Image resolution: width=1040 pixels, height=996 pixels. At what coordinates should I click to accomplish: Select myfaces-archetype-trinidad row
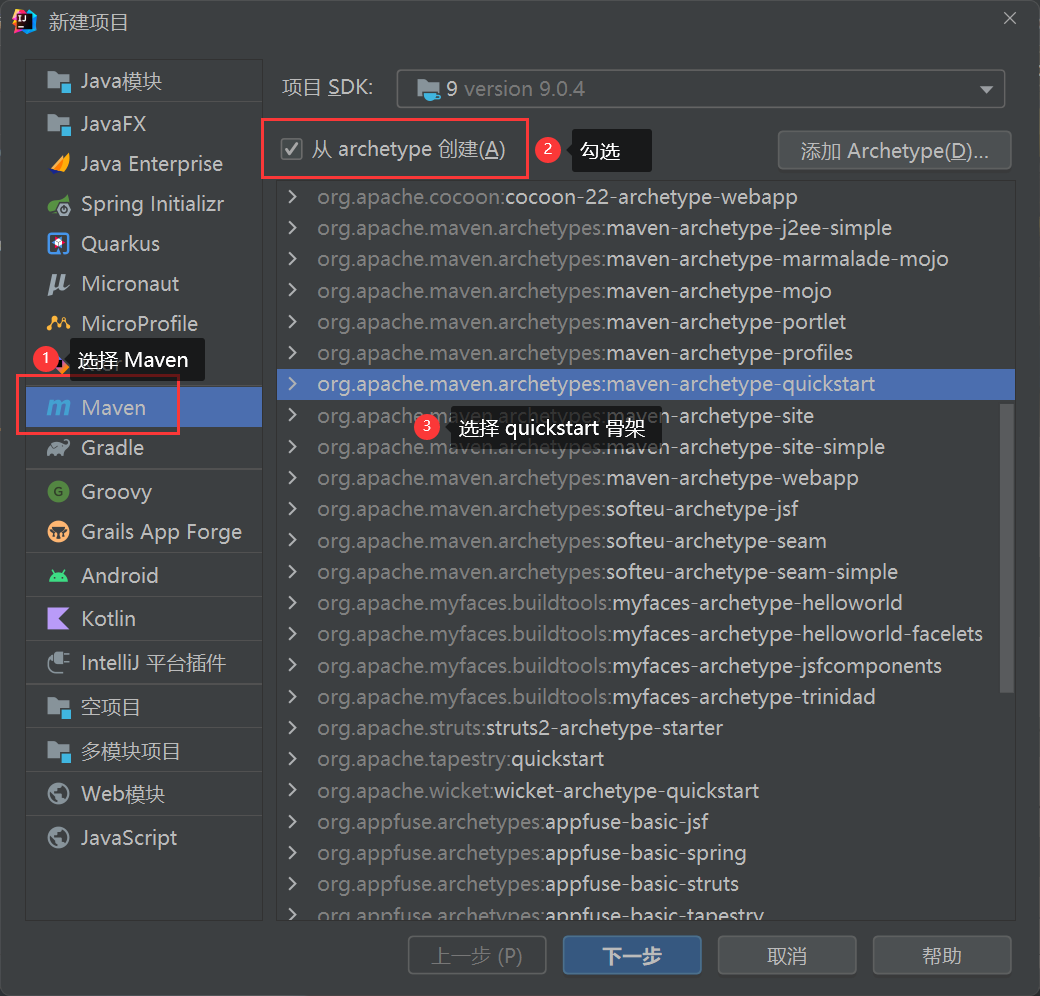[645, 697]
